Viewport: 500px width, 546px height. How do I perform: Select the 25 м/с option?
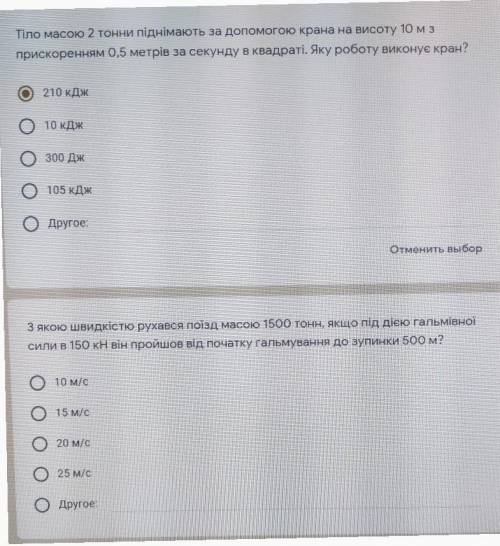41,474
